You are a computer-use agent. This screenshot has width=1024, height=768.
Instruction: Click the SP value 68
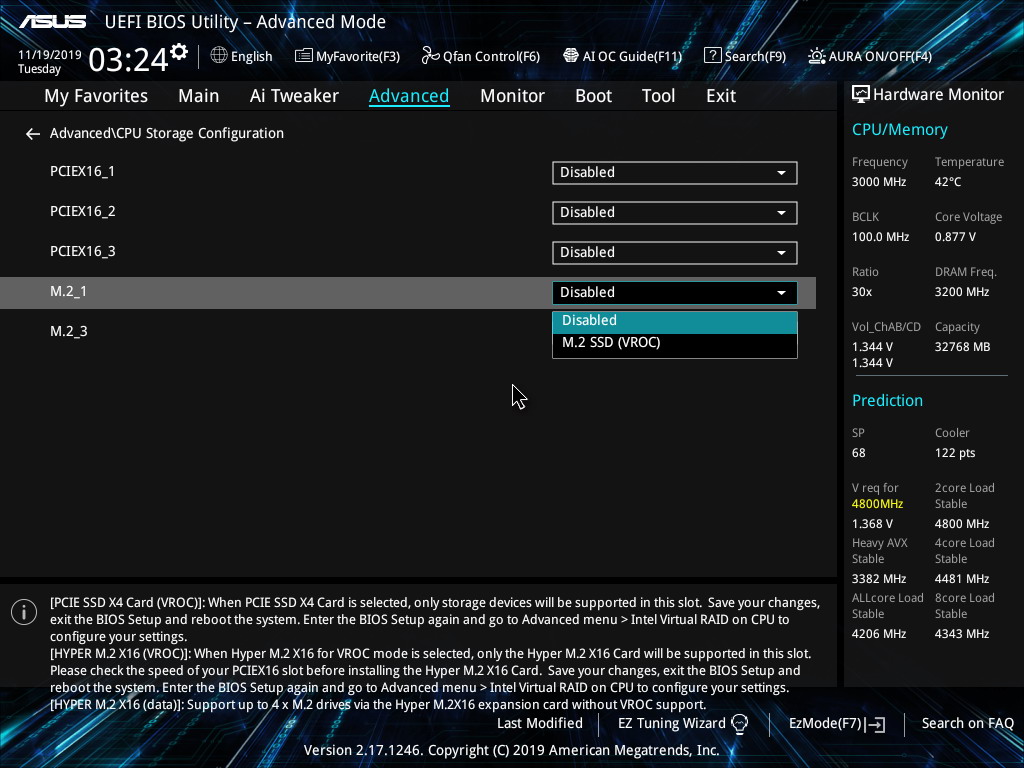[x=859, y=453]
